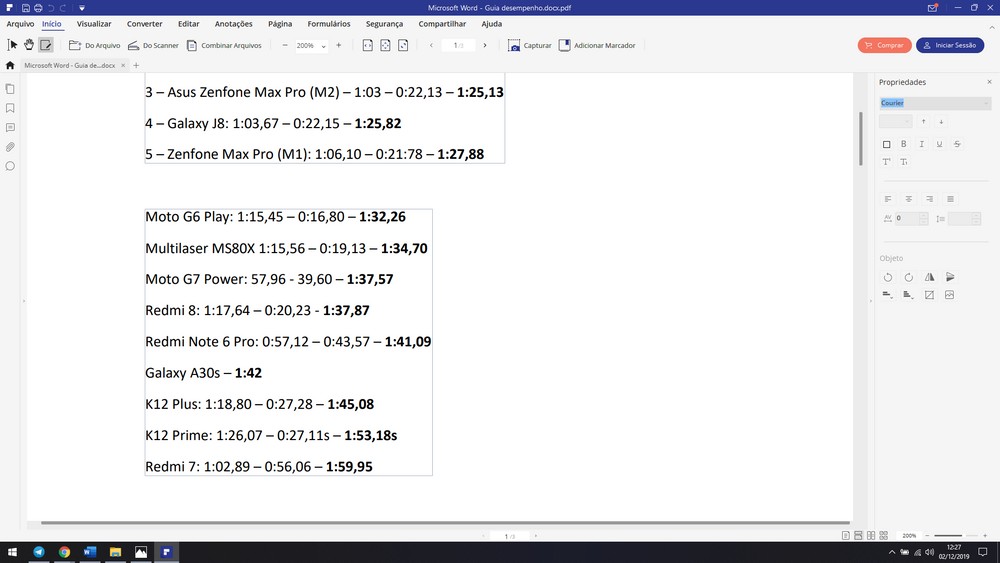Open object distribute dropdown

click(x=909, y=295)
